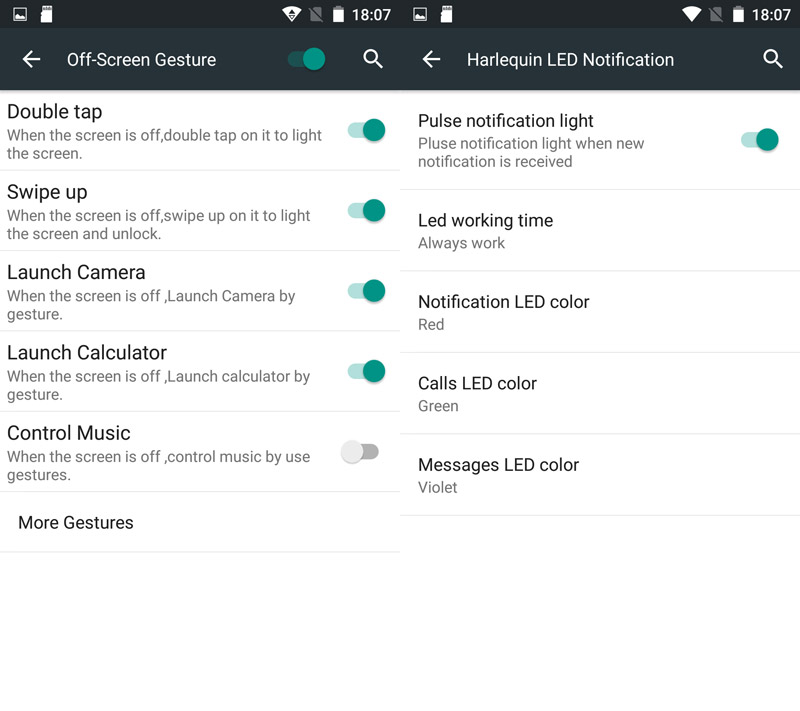The width and height of the screenshot is (800, 711).
Task: Tap the left status bar picture notification icon
Action: tap(20, 15)
